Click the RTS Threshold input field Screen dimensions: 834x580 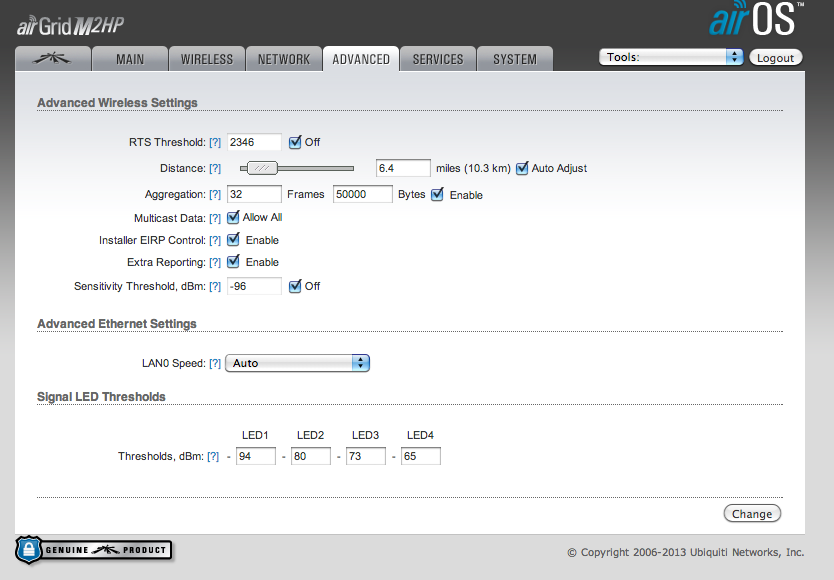254,142
